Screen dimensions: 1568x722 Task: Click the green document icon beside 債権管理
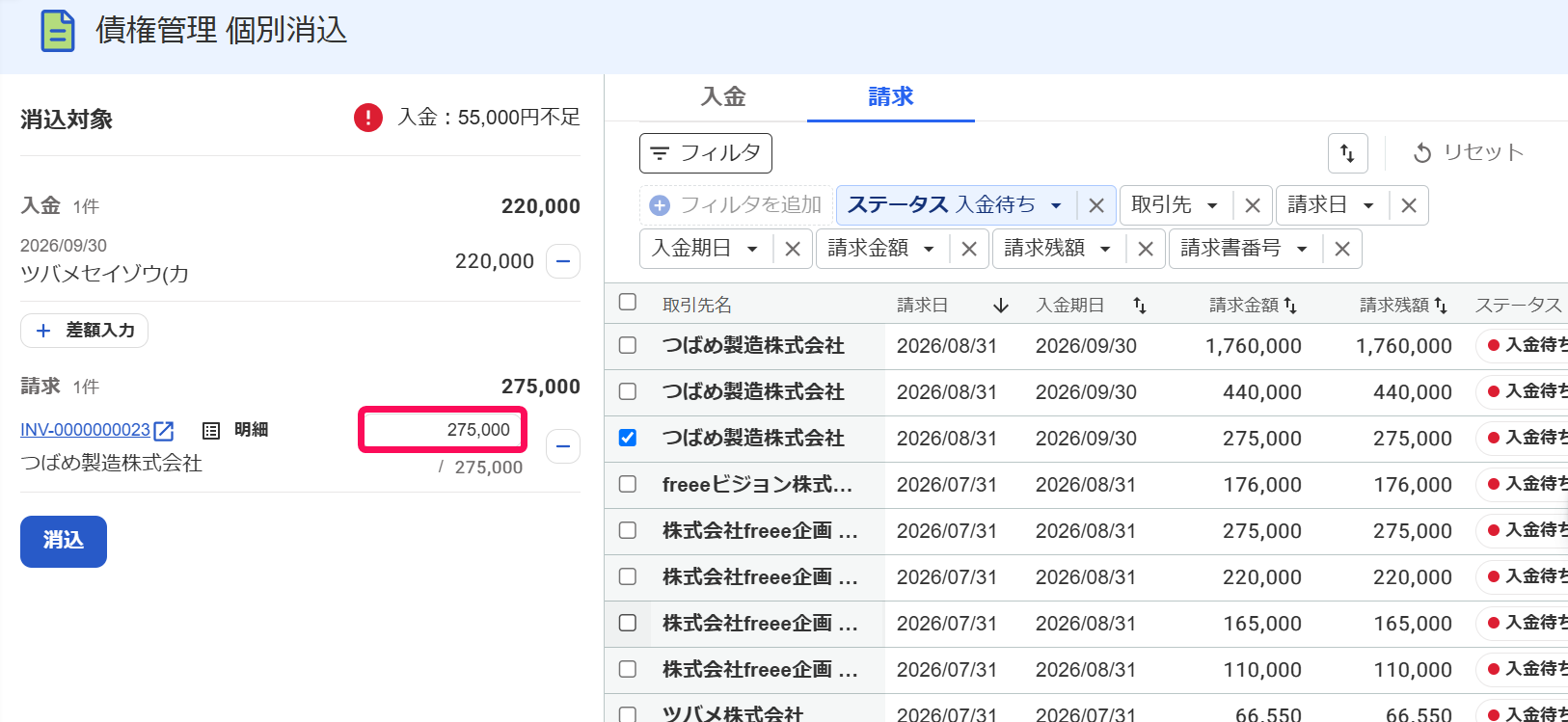[x=58, y=31]
